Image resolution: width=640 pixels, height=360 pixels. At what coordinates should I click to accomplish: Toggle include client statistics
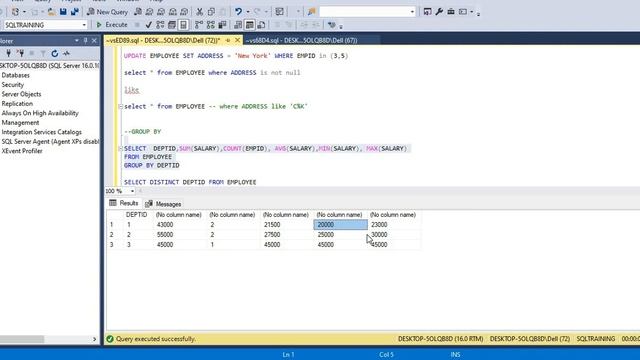pos(222,25)
